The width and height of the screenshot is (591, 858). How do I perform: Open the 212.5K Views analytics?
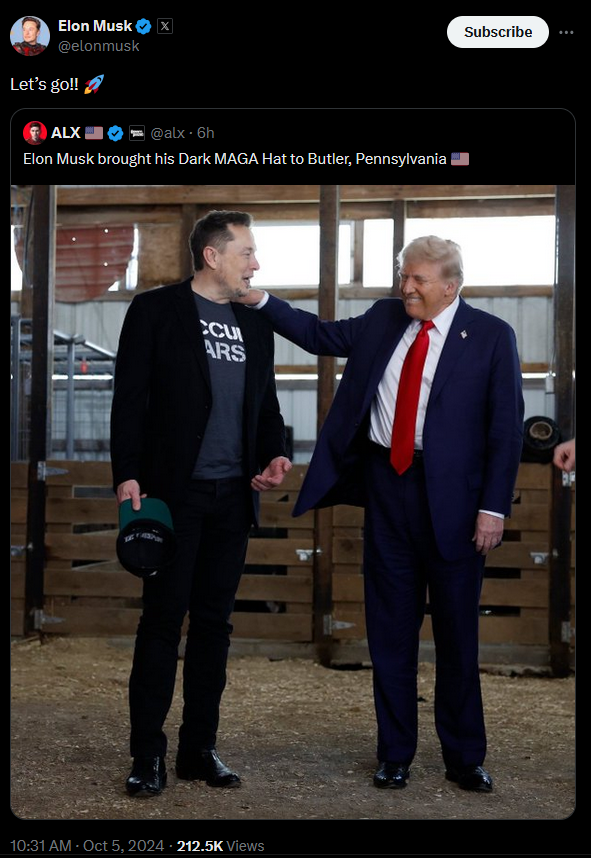[x=221, y=846]
